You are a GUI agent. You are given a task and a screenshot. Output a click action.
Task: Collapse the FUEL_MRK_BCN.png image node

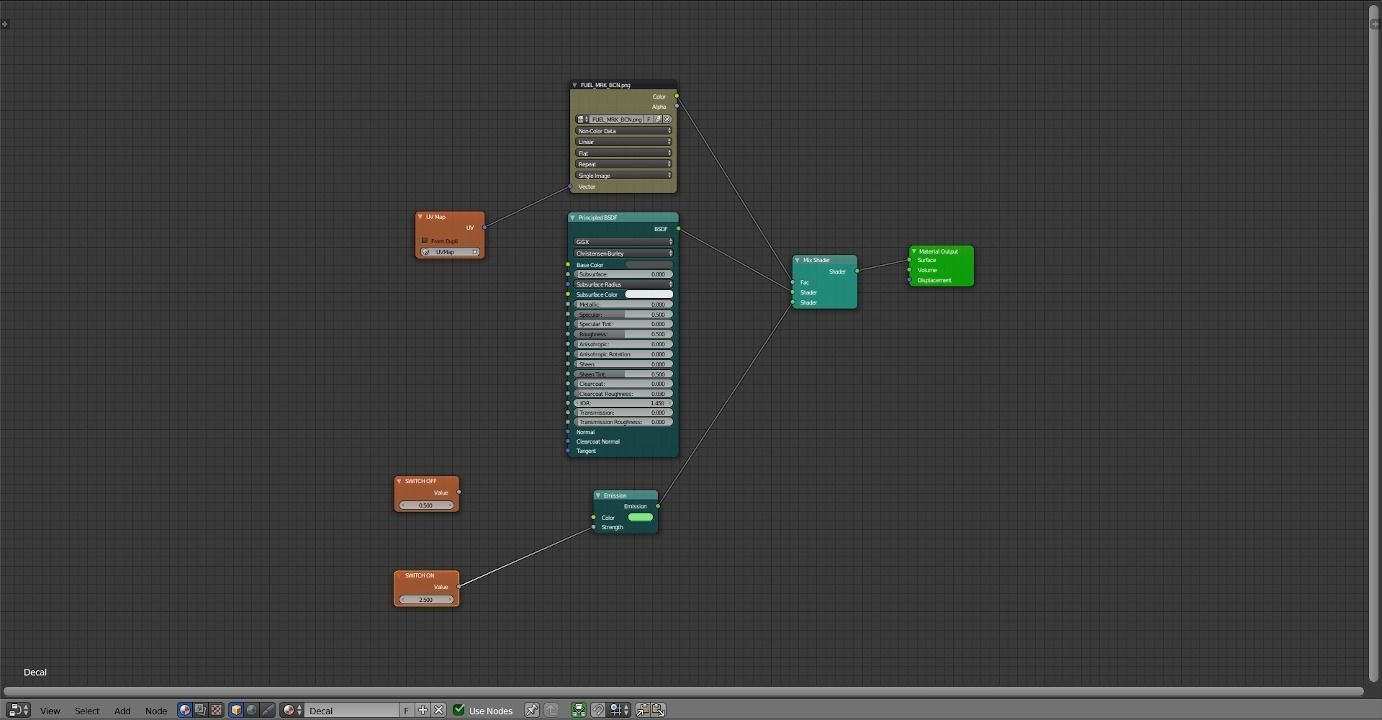click(575, 85)
